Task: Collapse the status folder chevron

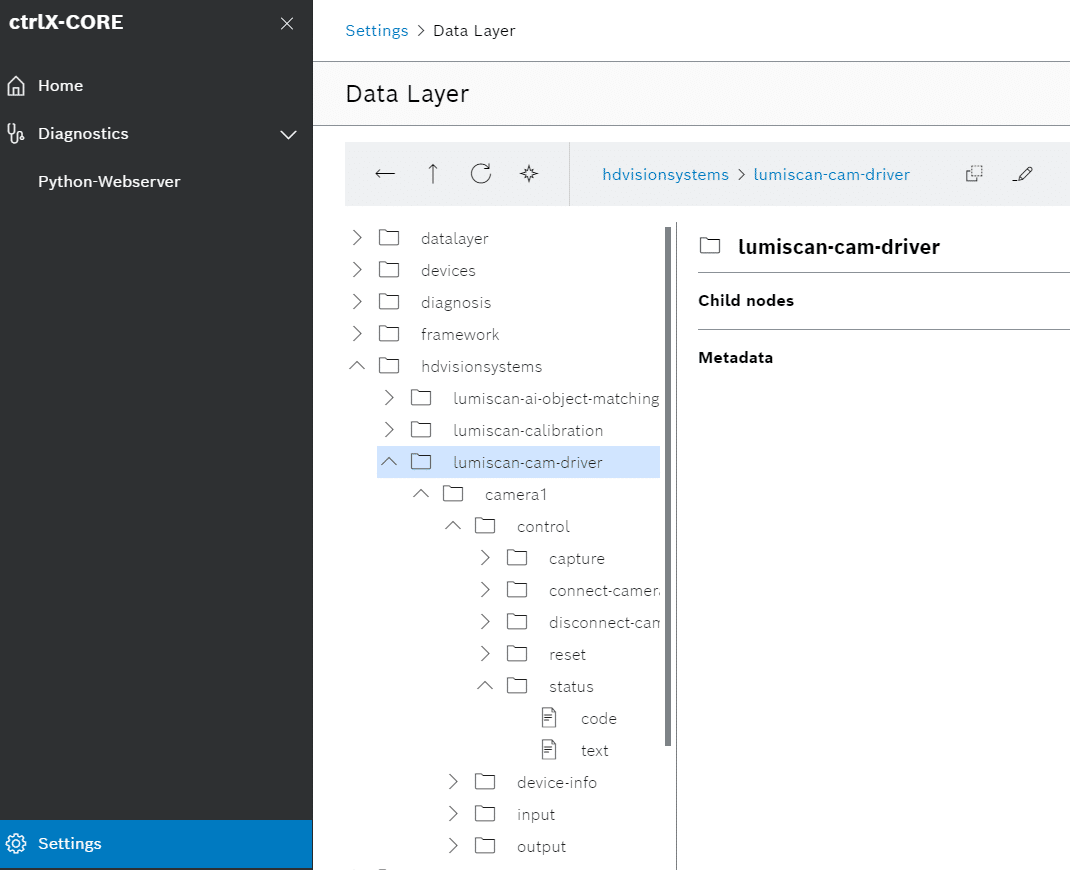Action: tap(485, 687)
